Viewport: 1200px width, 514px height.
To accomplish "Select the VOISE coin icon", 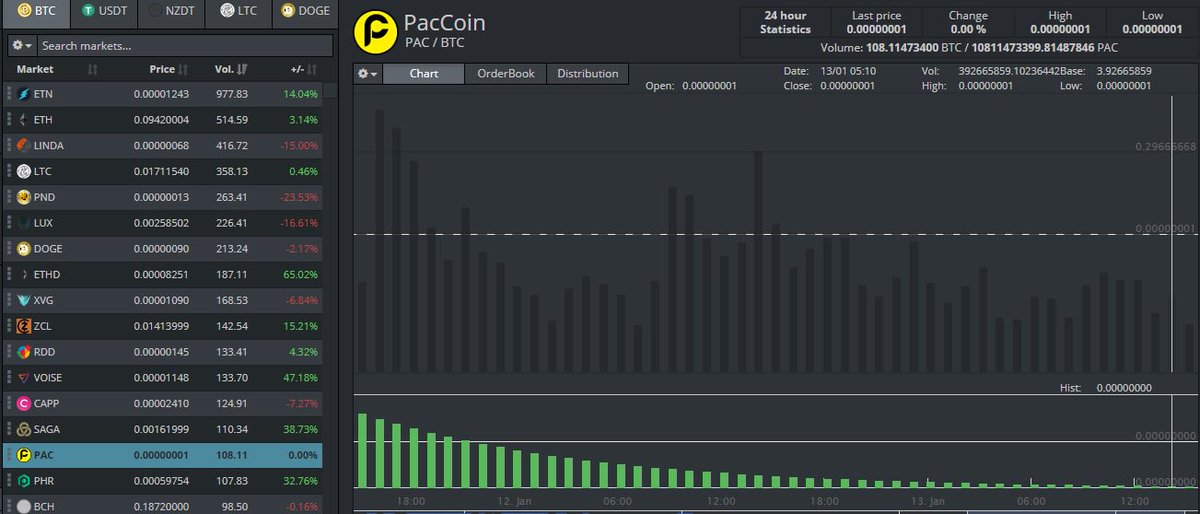I will 24,378.
